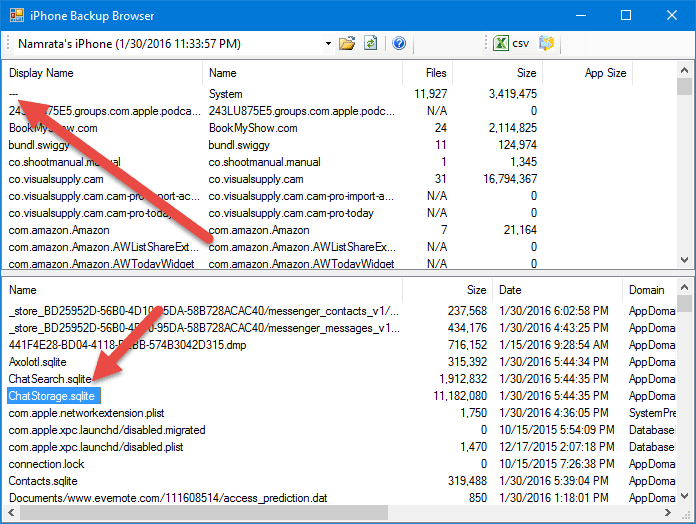Select connection.lock file
This screenshot has height=524, width=696.
[x=46, y=464]
